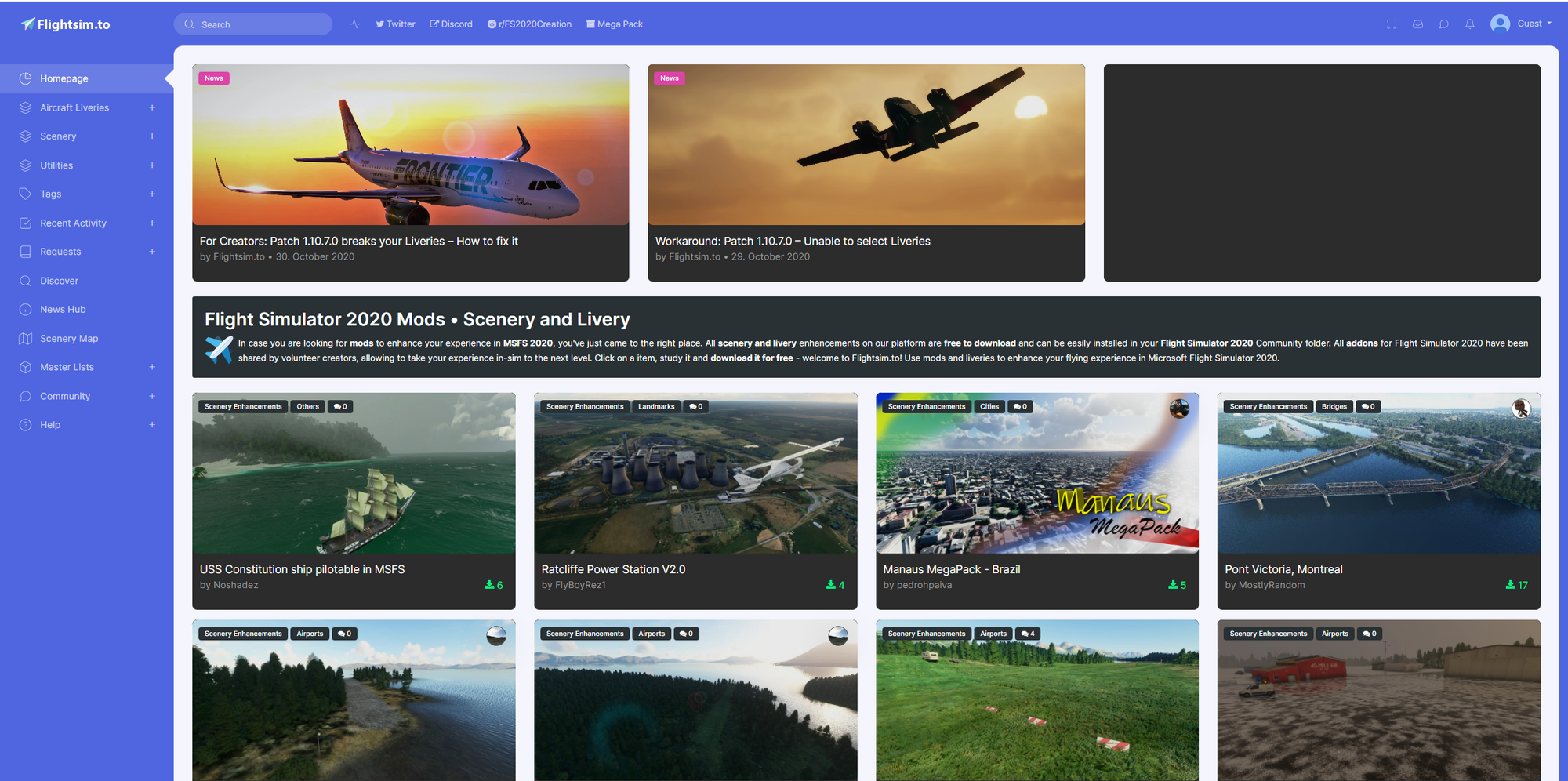Click the Landmarks tag on Ratcliffe card
The image size is (1568, 781).
click(x=656, y=406)
